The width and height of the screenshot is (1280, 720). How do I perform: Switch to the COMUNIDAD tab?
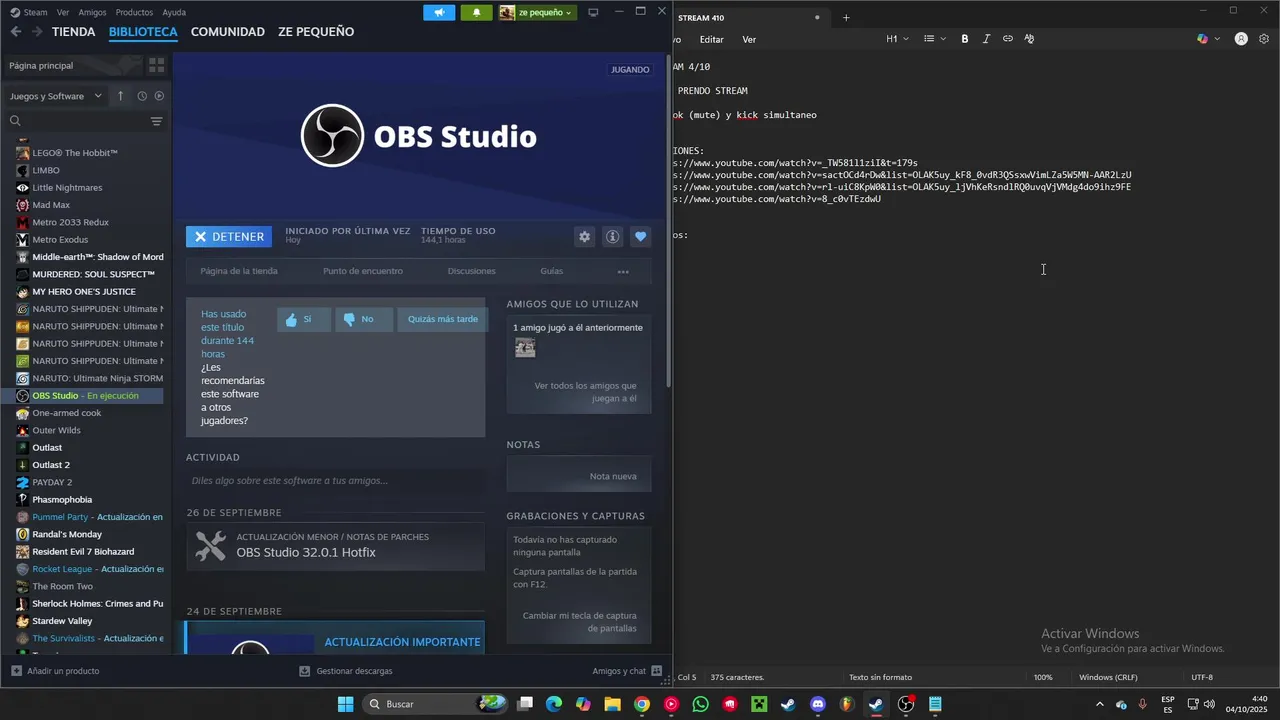point(228,31)
